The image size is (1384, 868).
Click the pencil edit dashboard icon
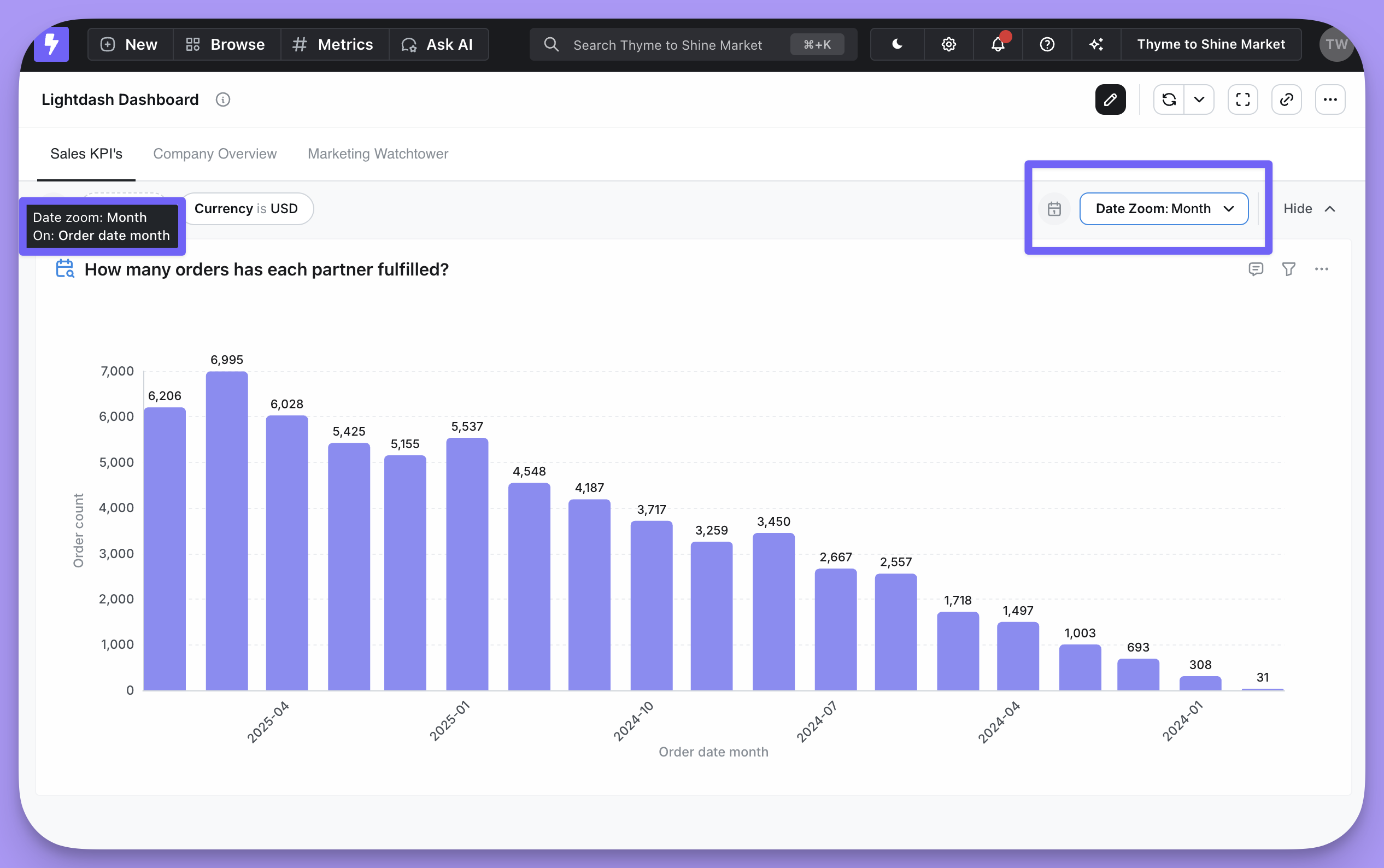tap(1110, 100)
